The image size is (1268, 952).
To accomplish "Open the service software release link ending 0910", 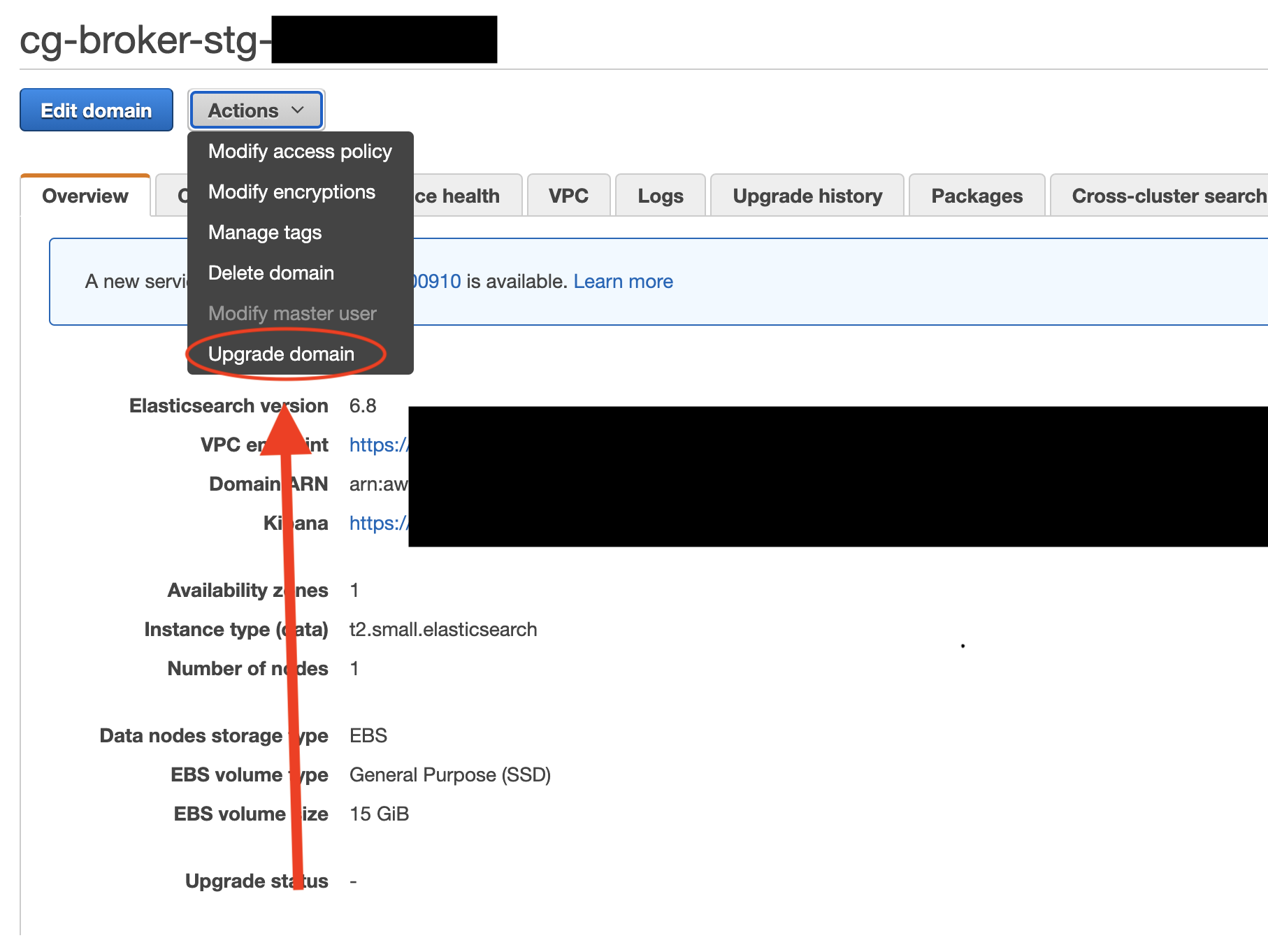I will [438, 282].
